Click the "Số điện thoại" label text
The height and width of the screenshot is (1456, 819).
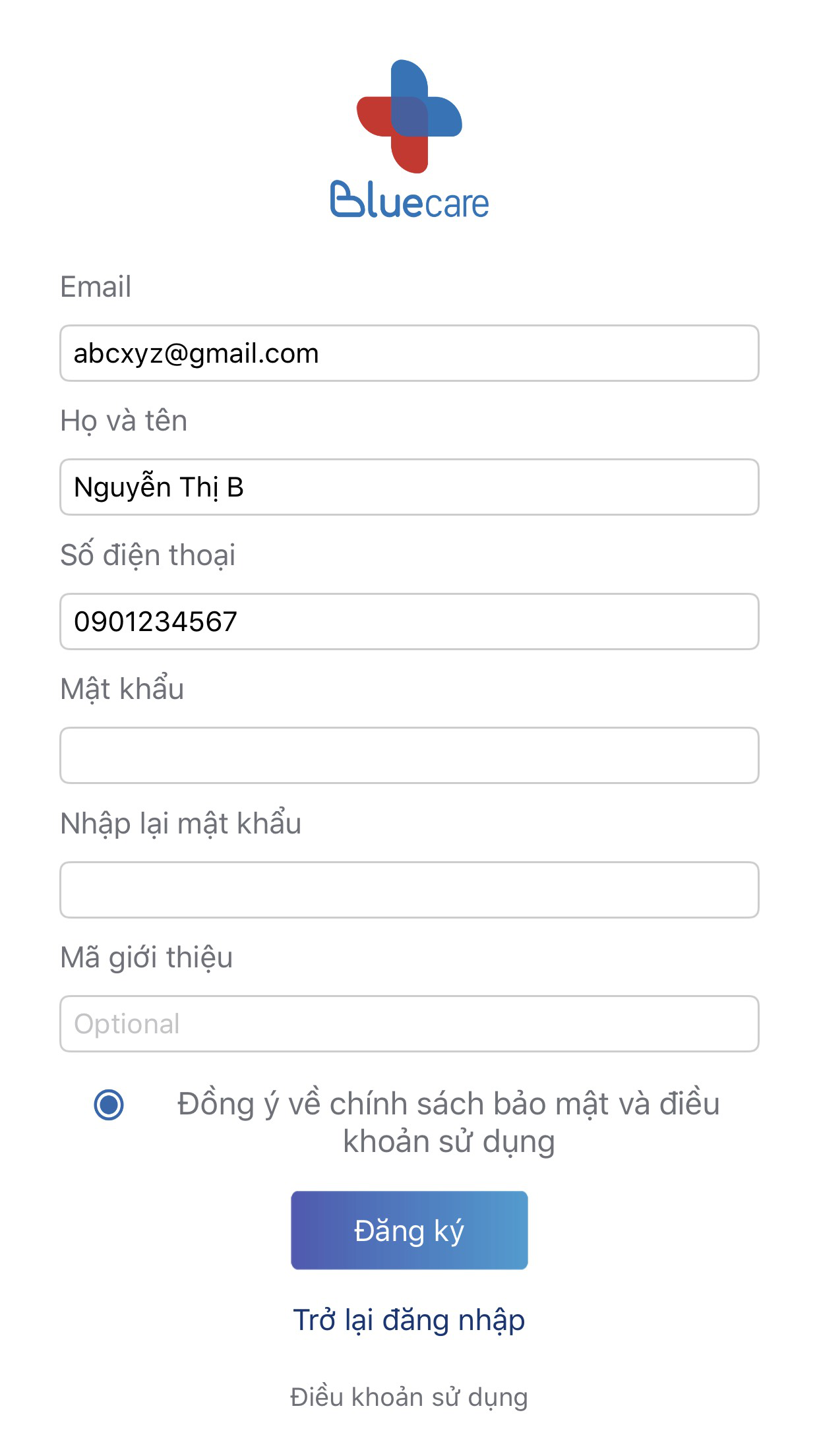tap(148, 555)
